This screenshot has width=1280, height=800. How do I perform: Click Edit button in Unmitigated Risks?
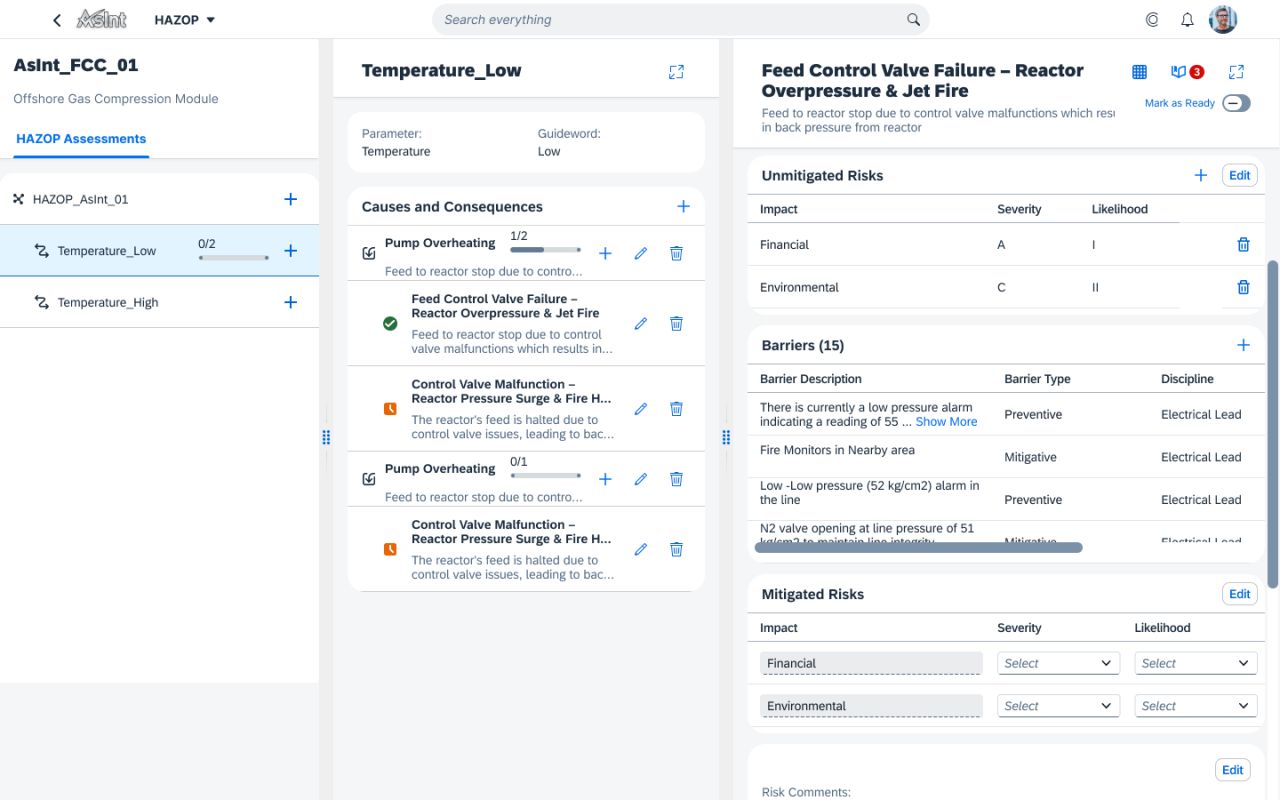pyautogui.click(x=1240, y=175)
